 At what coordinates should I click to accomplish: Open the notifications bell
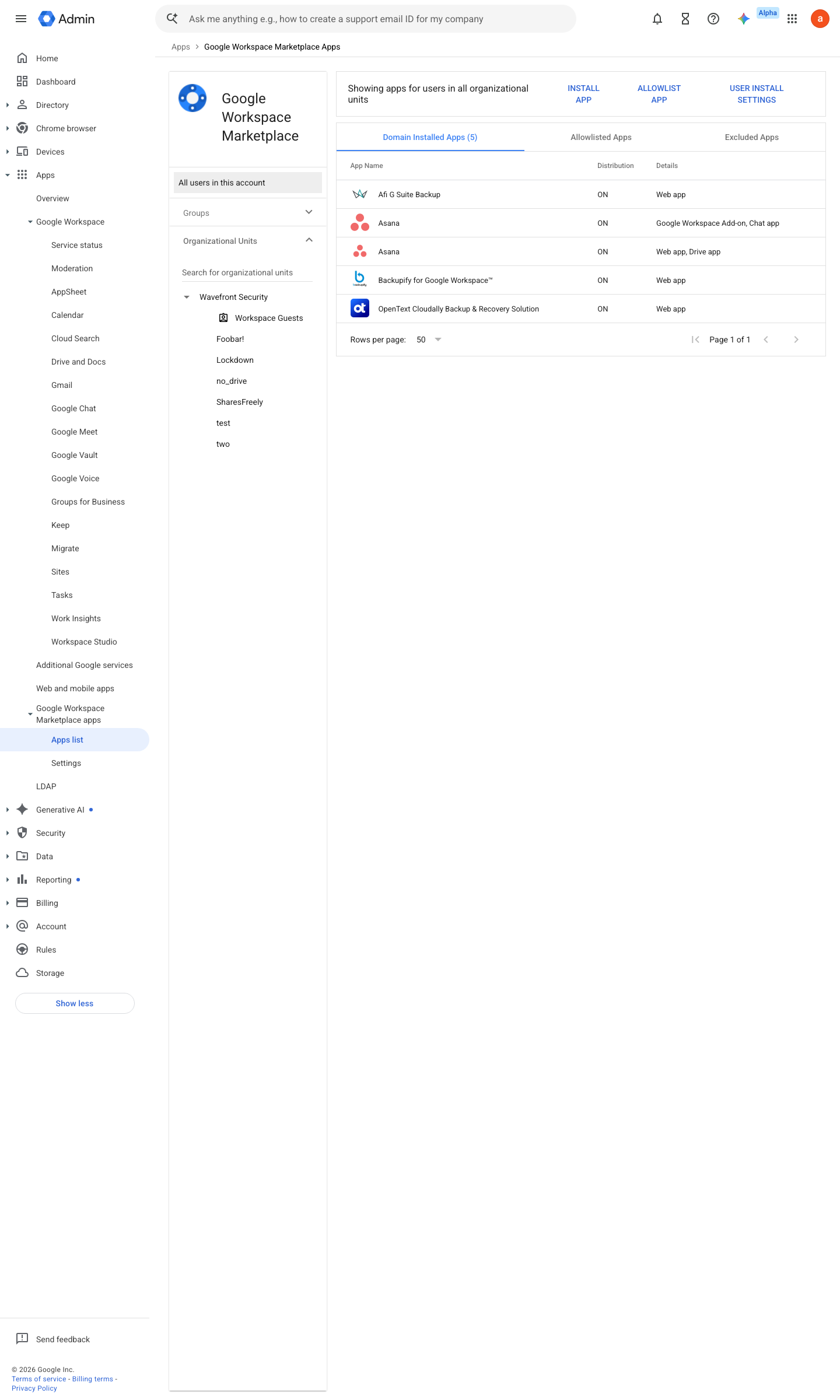[x=657, y=19]
